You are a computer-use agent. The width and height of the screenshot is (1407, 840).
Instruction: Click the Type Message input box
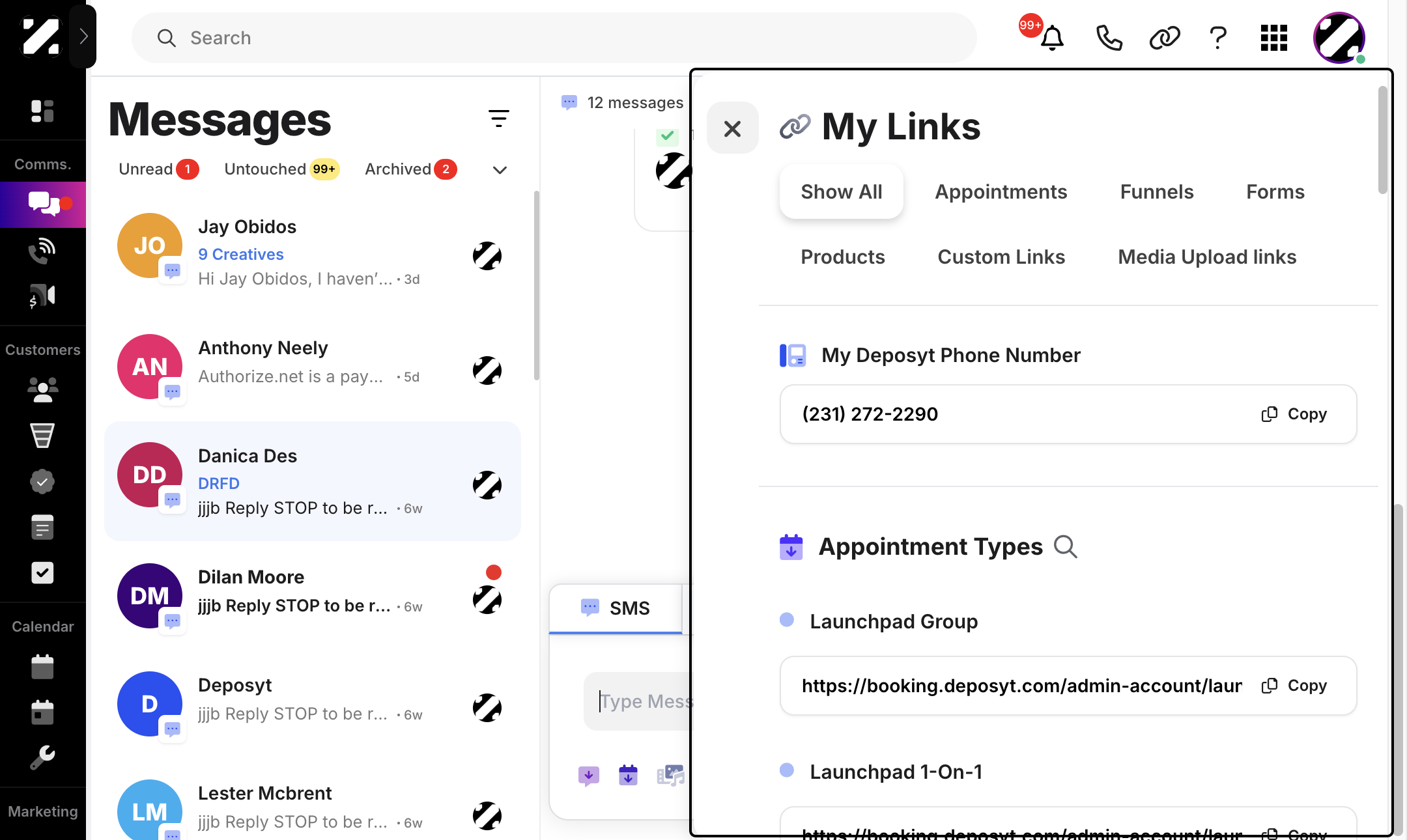(x=638, y=701)
